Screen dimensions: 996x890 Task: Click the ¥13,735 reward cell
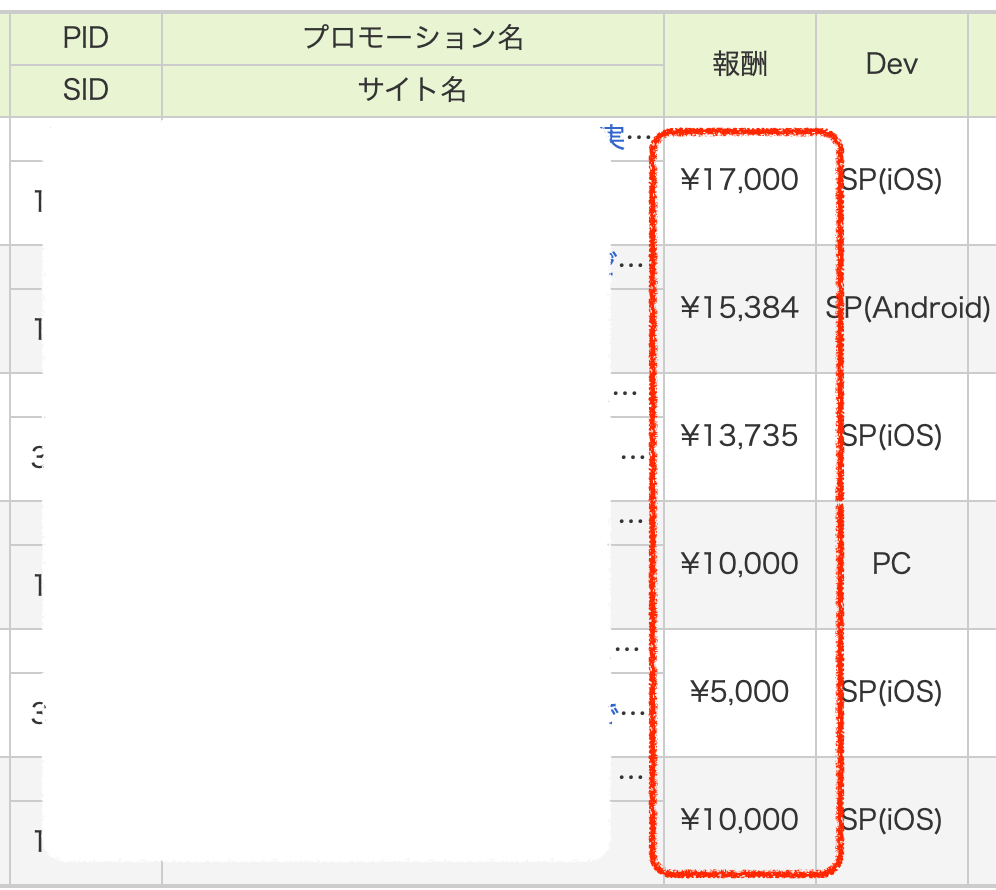(739, 436)
